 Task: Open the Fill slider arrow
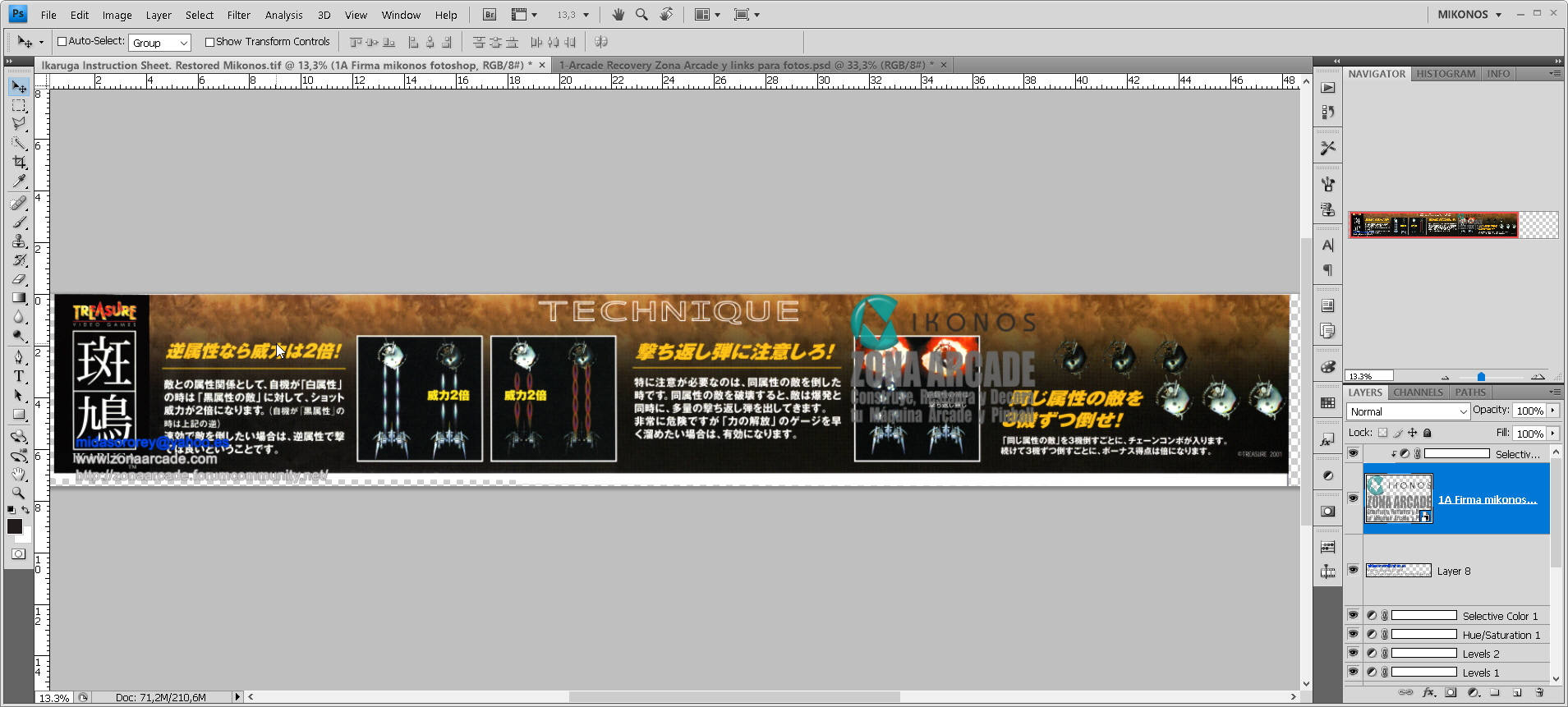(1552, 433)
